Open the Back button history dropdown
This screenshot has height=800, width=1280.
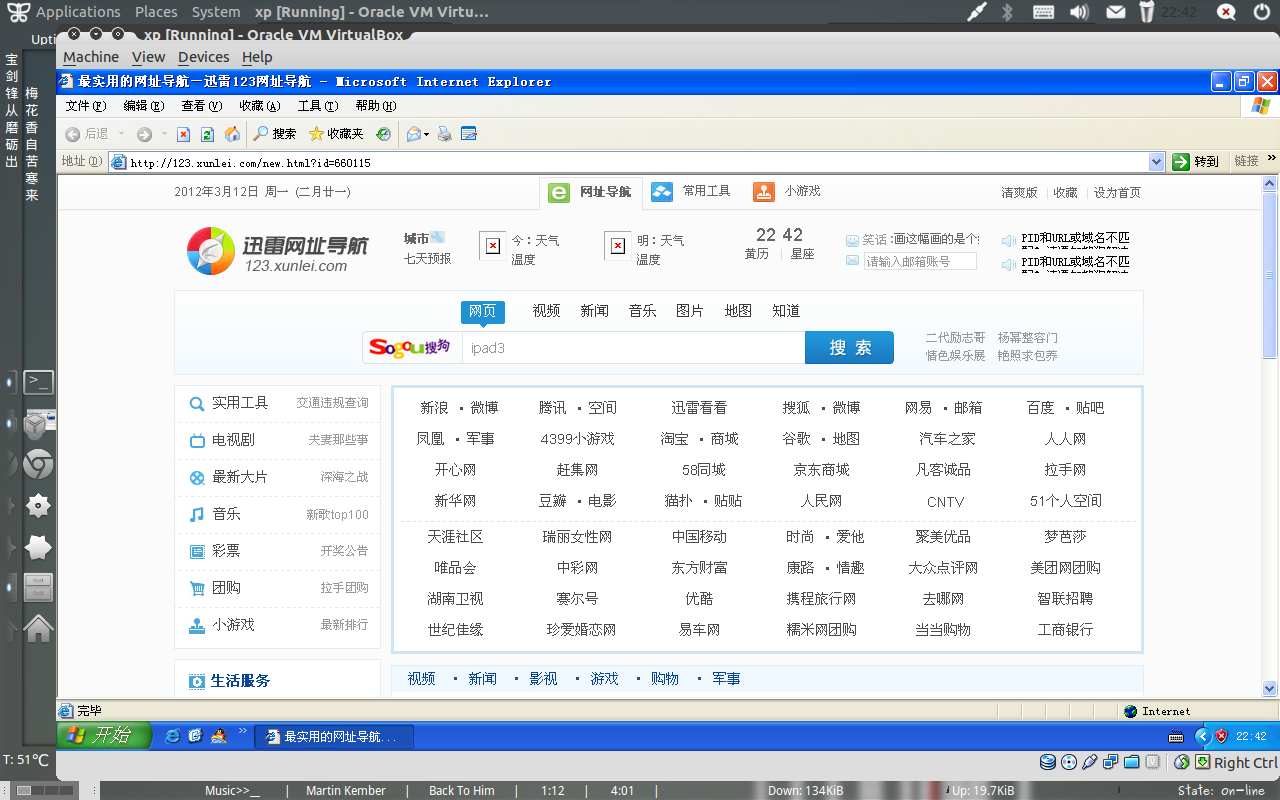(121, 134)
